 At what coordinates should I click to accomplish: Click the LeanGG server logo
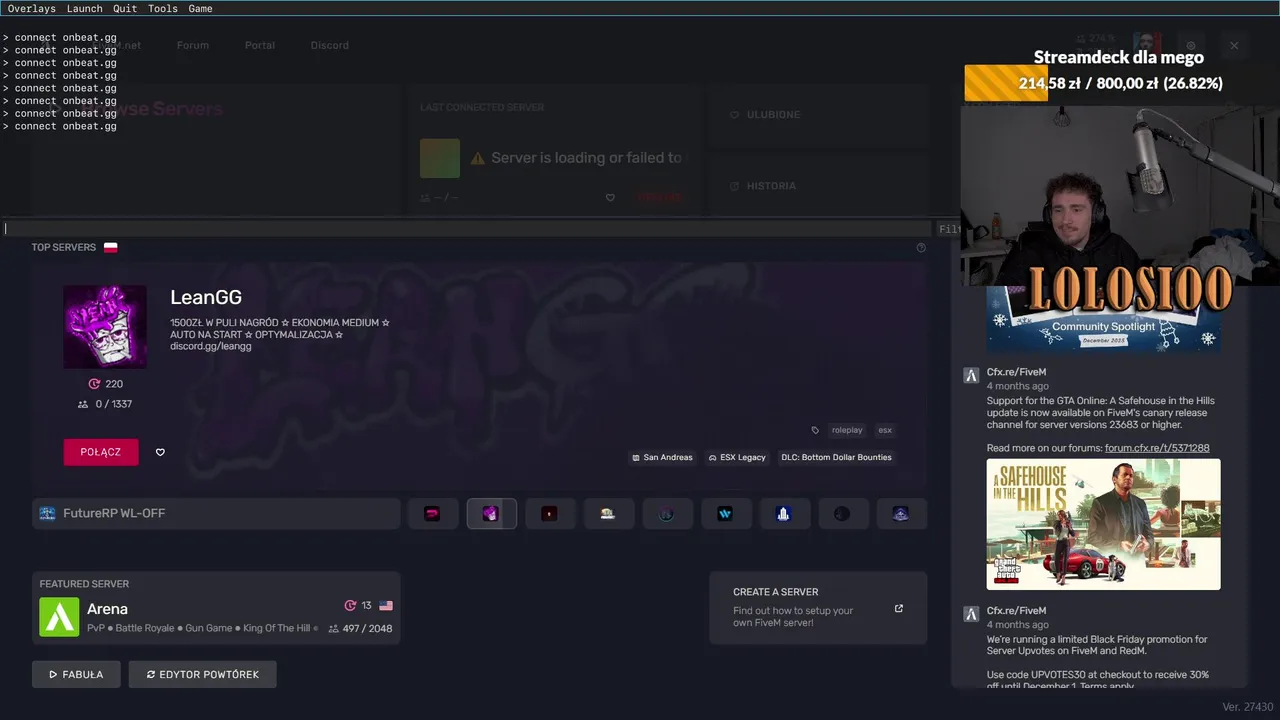point(105,327)
